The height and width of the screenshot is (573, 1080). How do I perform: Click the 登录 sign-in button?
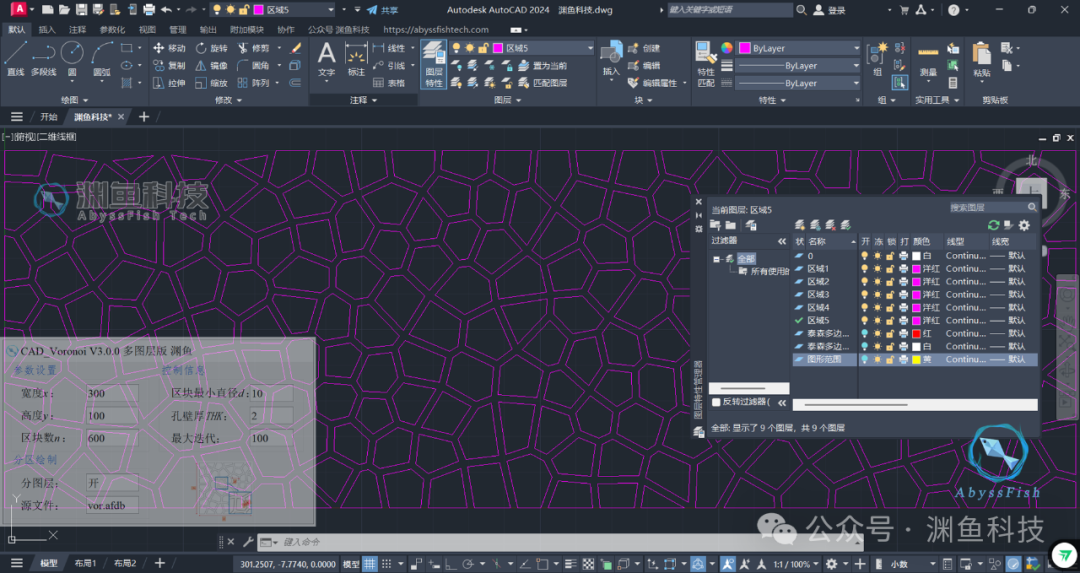[830, 10]
